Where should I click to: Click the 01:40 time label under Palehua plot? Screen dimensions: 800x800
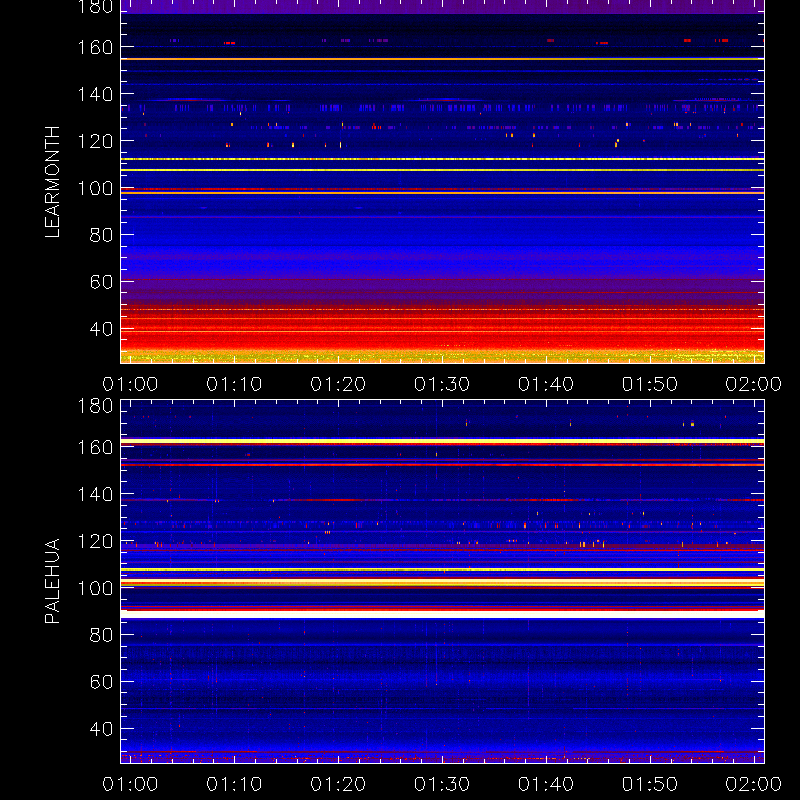pos(546,784)
